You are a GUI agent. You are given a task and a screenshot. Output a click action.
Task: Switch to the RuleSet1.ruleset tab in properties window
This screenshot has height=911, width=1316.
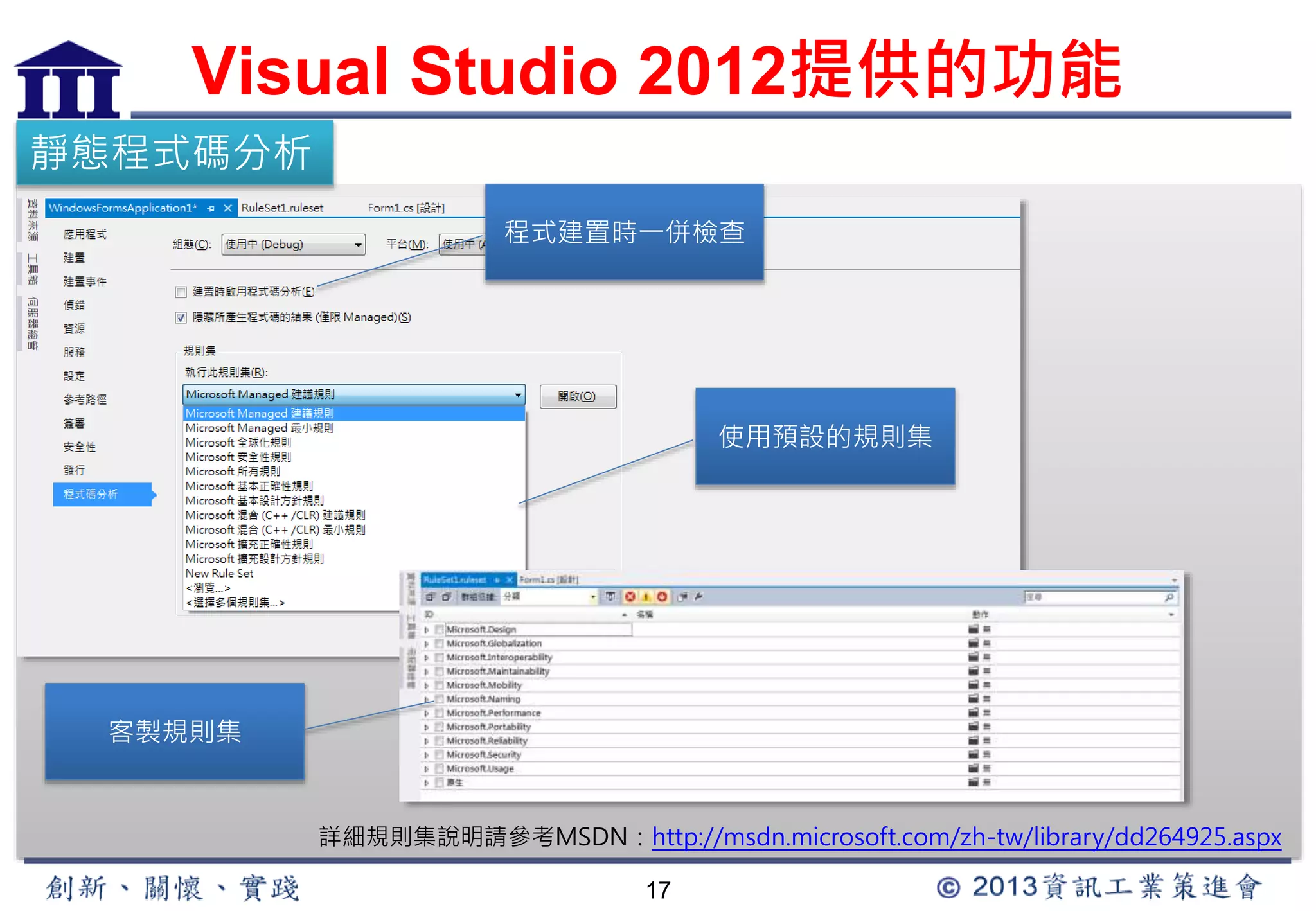(x=282, y=208)
